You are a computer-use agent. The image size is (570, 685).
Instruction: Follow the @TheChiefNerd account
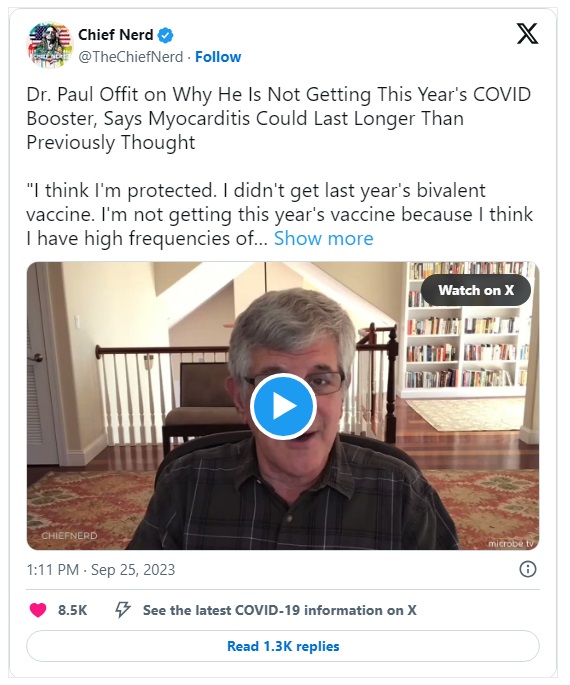coord(218,57)
